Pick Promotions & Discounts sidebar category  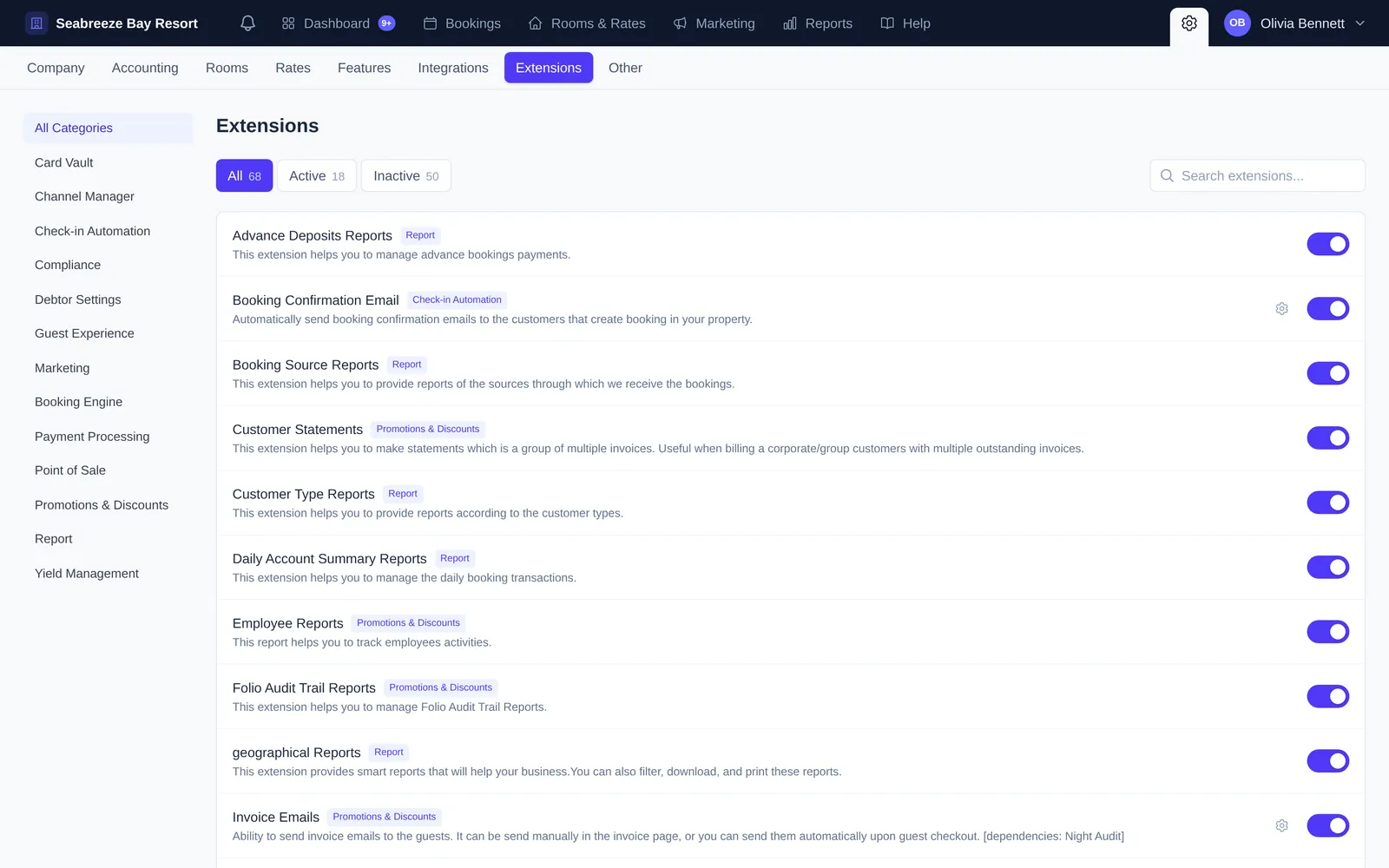pyautogui.click(x=108, y=505)
